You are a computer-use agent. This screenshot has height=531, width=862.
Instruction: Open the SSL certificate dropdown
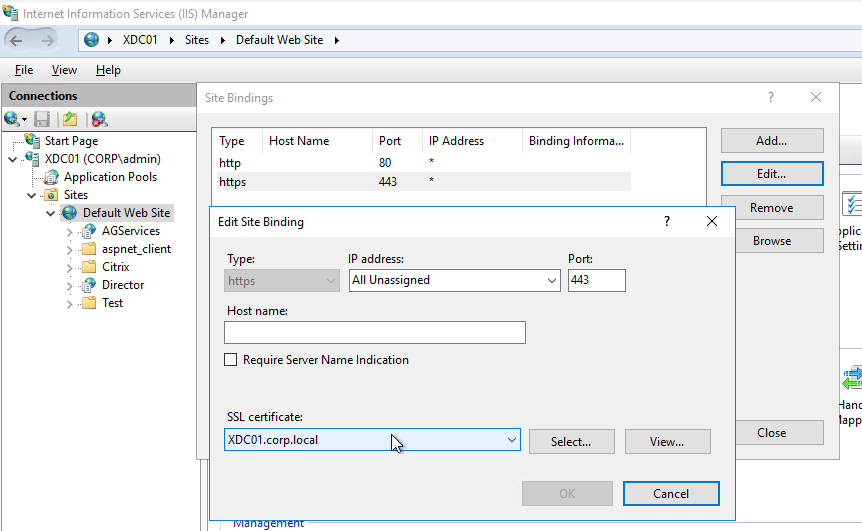point(512,440)
